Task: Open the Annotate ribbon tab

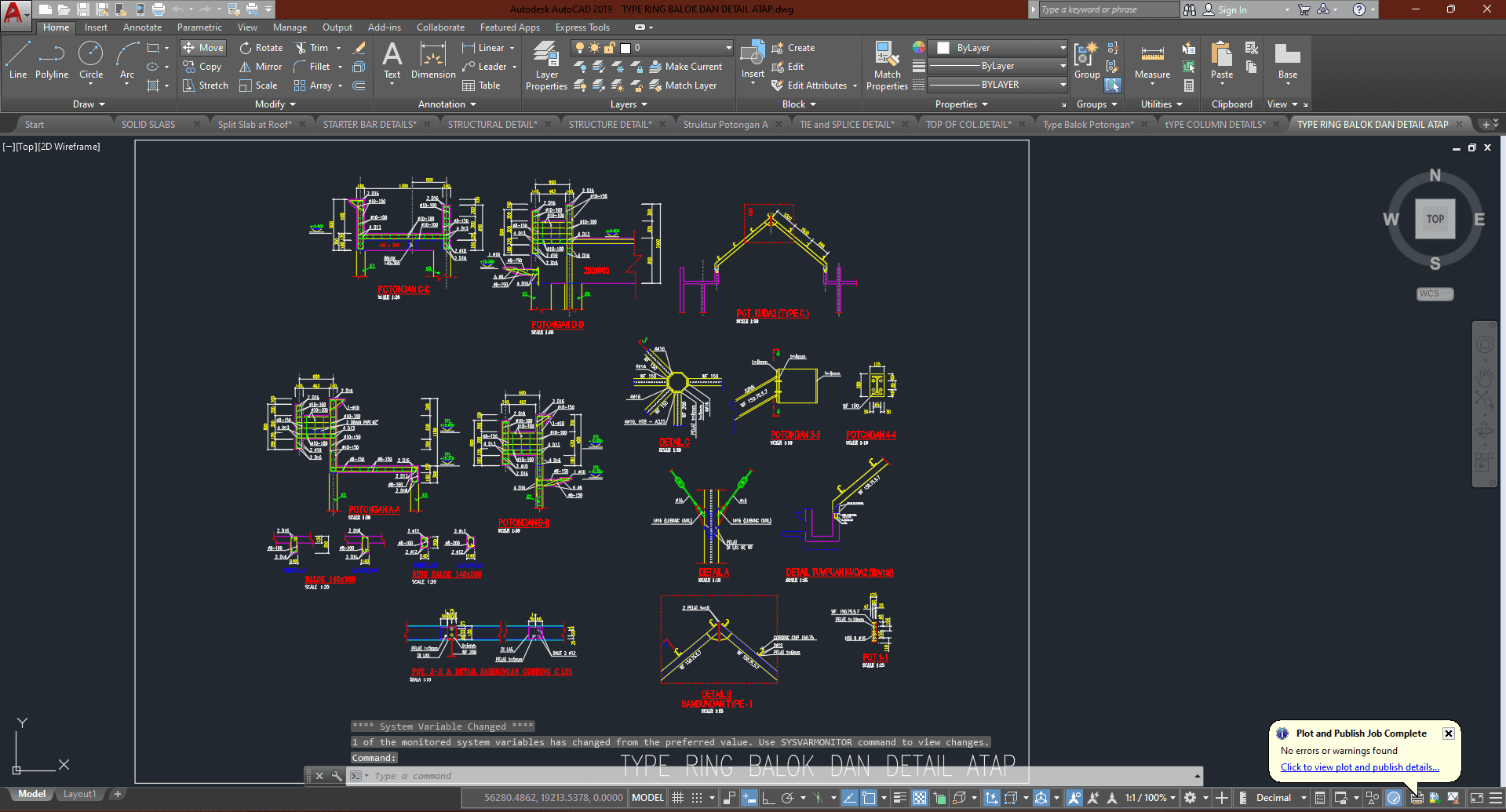Action: click(x=142, y=27)
